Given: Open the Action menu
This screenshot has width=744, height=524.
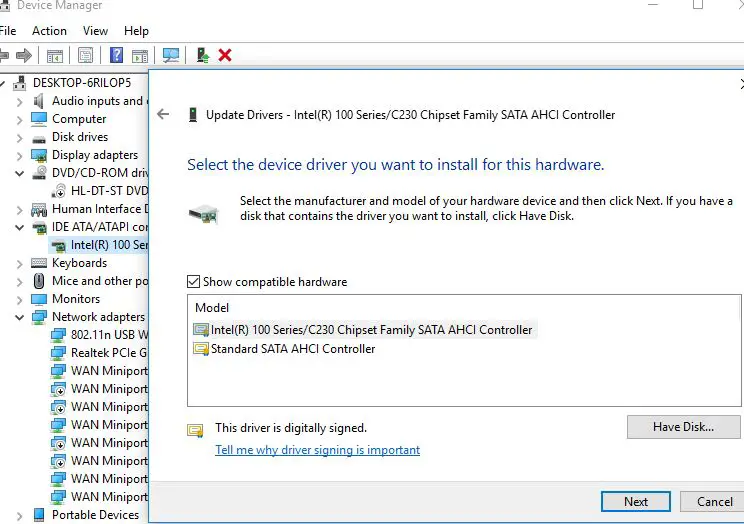Looking at the screenshot, I should tap(49, 31).
